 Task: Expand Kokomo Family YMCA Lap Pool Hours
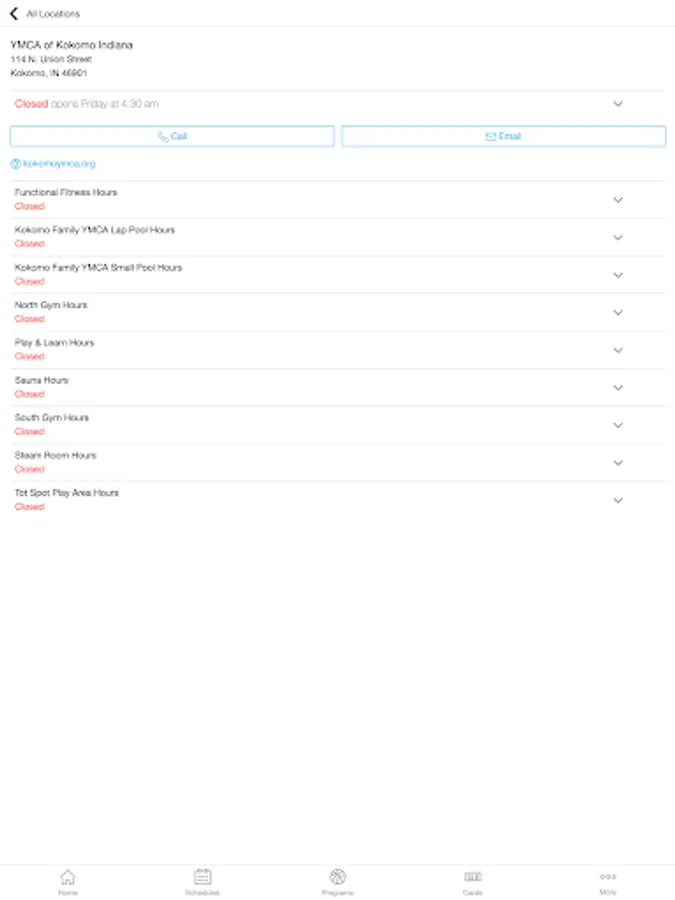pos(618,237)
